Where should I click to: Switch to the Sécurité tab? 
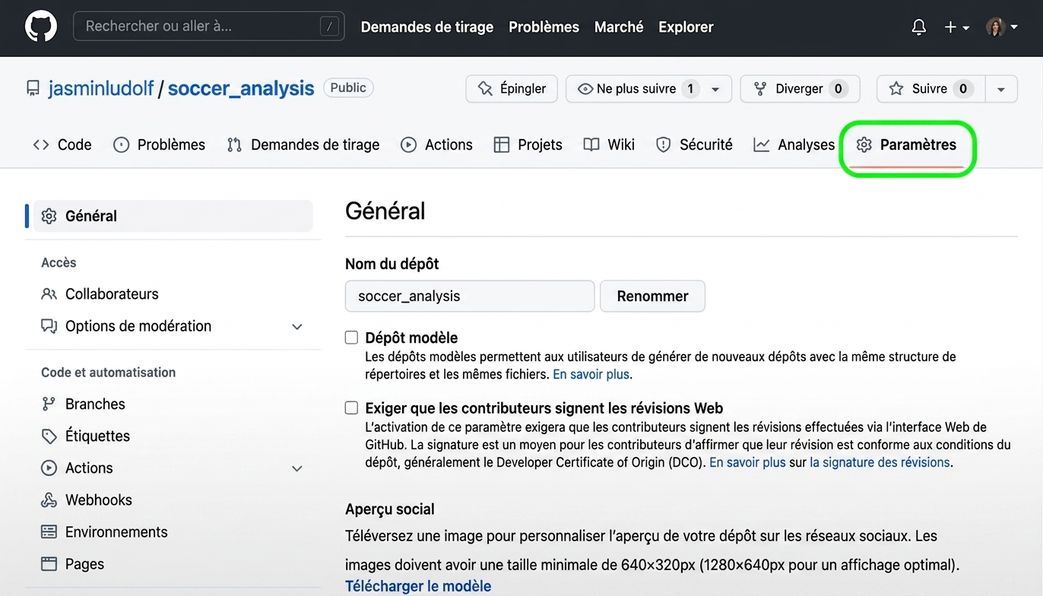click(694, 144)
